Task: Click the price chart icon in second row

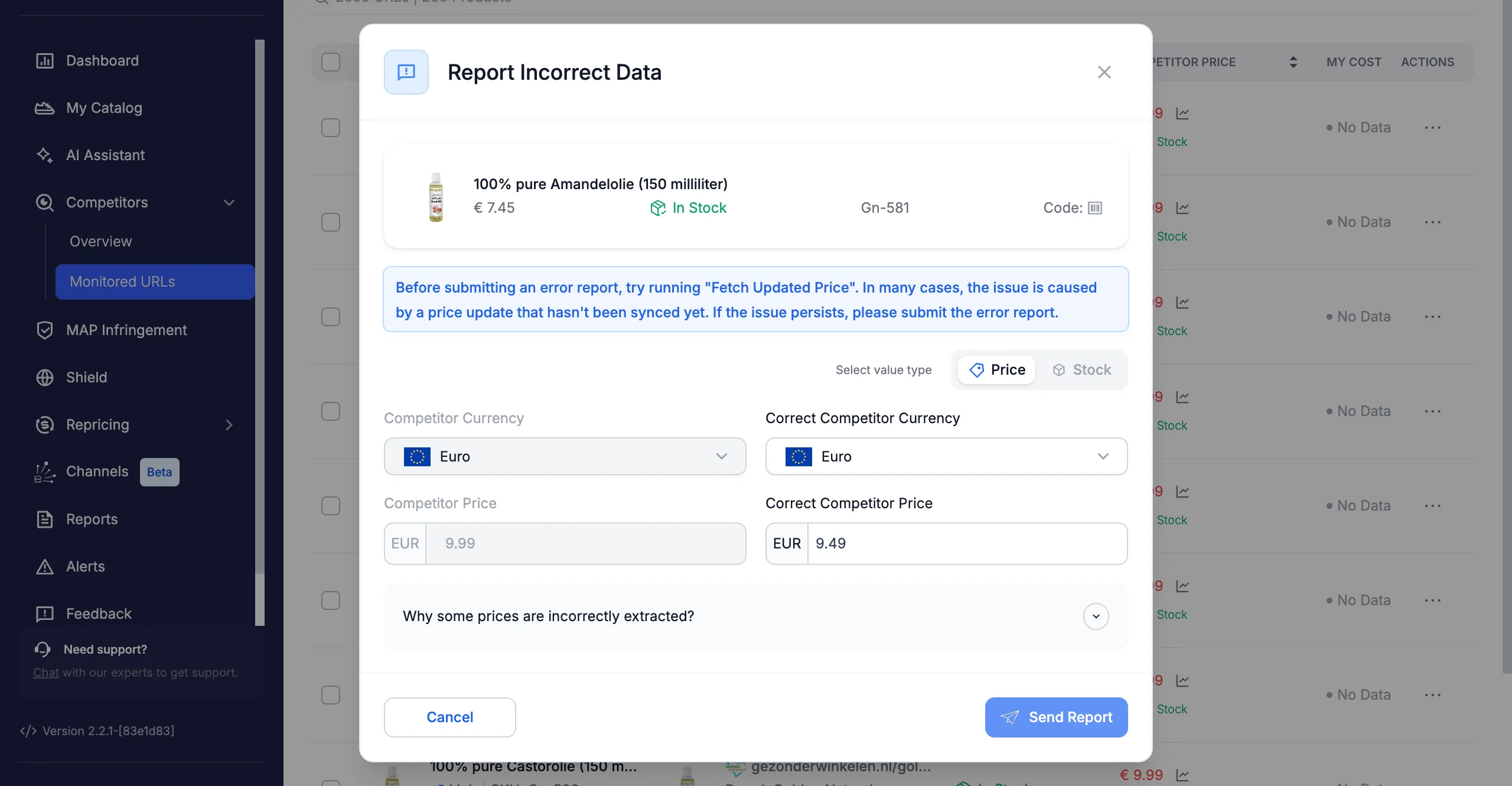Action: coord(1182,207)
